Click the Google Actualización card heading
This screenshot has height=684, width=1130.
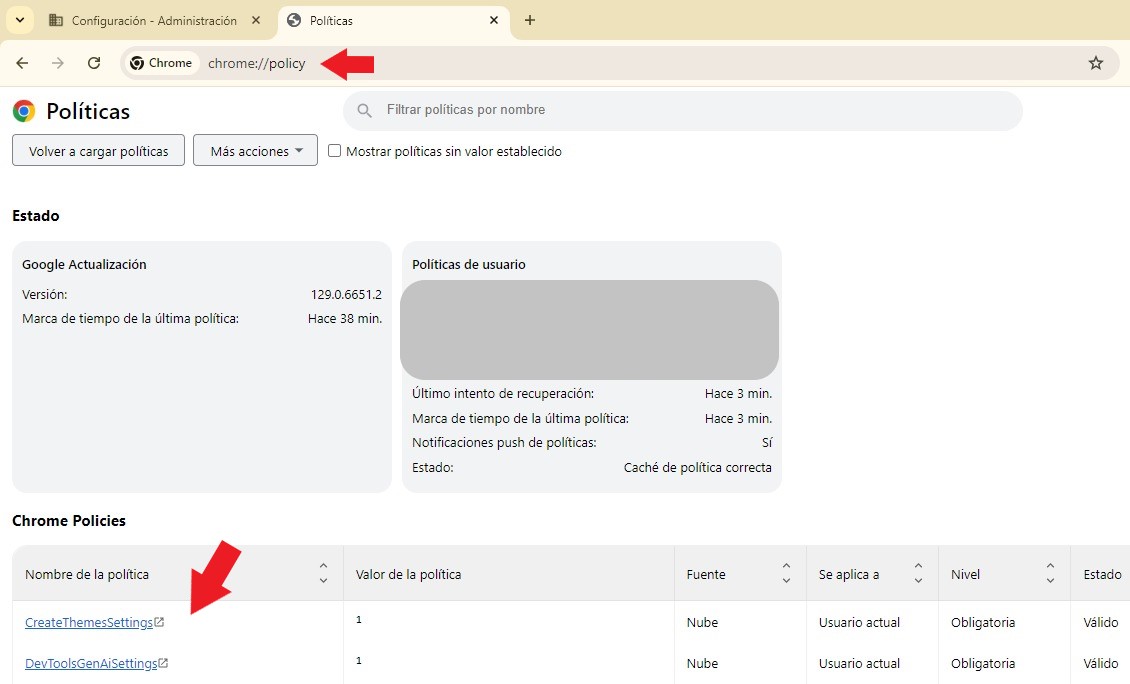[x=84, y=265]
